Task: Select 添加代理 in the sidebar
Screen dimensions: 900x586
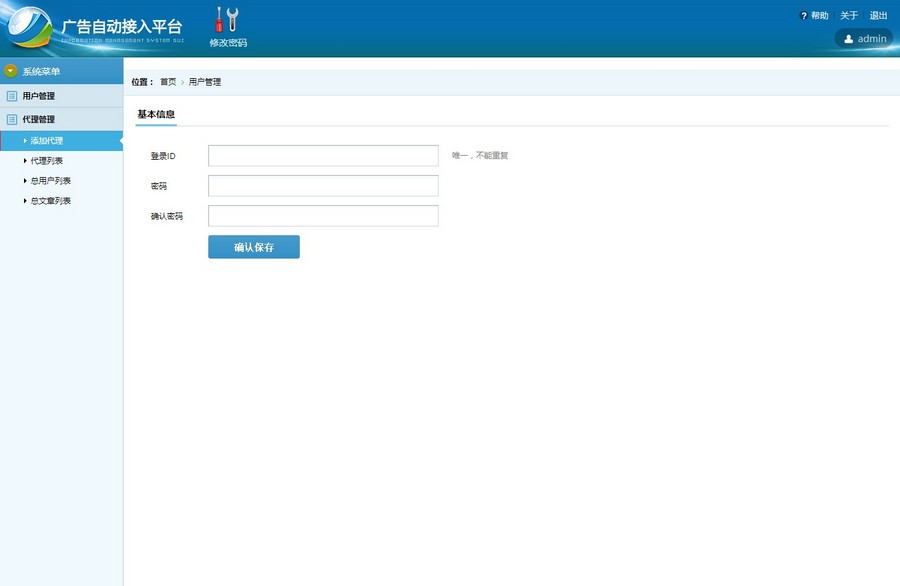Action: tap(47, 141)
